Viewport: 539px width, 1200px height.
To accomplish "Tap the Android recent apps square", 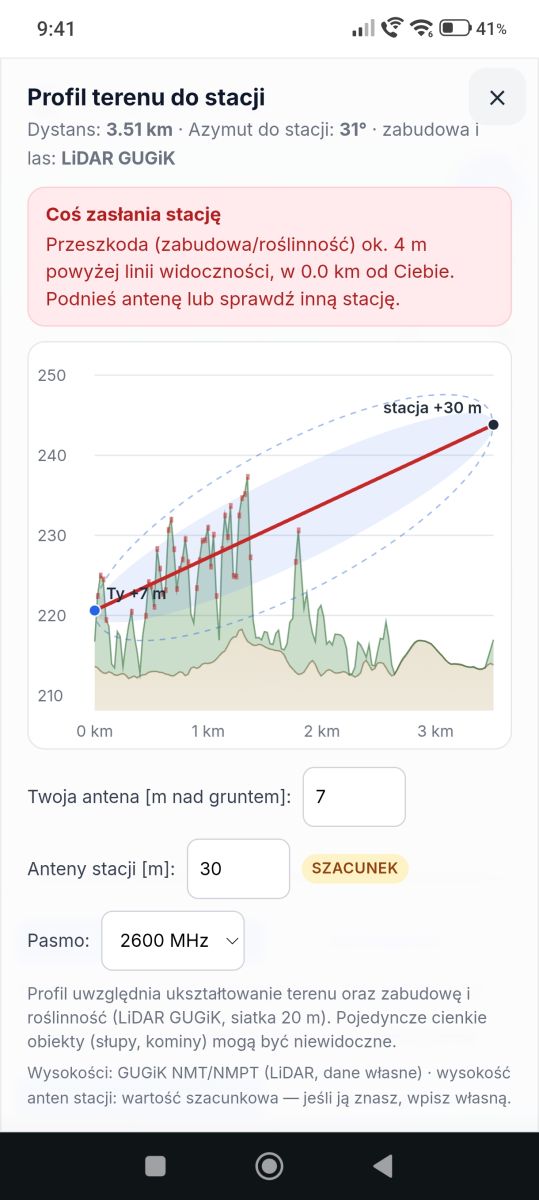I will pyautogui.click(x=155, y=1165).
